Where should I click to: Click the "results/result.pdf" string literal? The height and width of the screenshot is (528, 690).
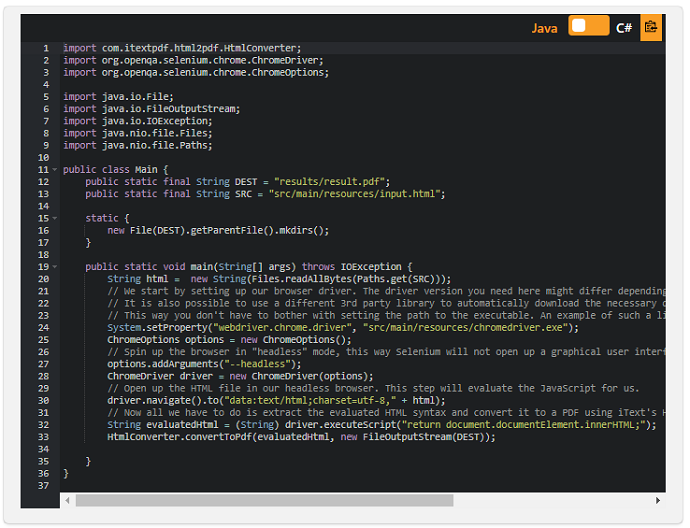[x=332, y=182]
